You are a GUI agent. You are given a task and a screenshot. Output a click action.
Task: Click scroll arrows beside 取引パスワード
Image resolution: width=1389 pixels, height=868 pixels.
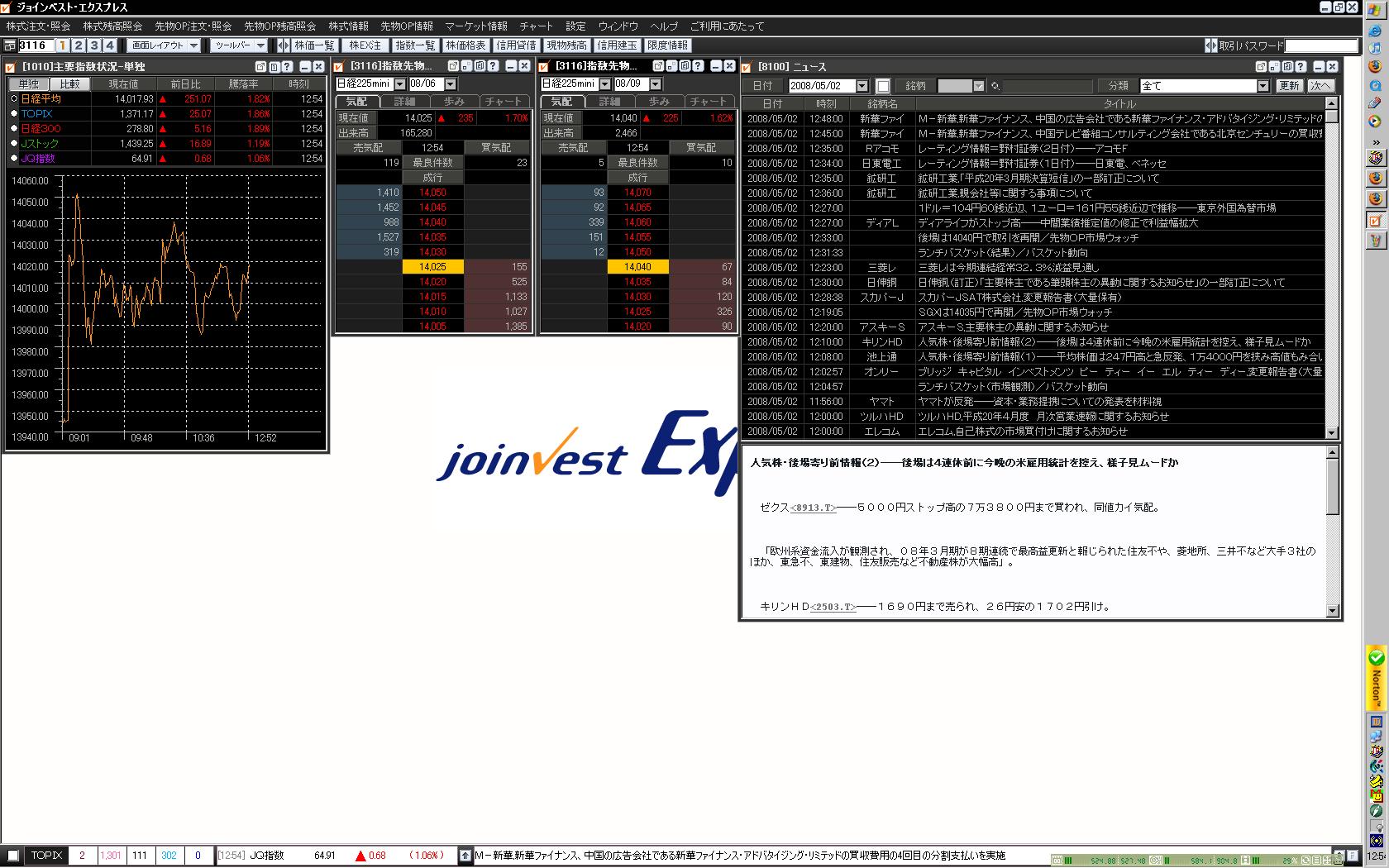click(1211, 45)
